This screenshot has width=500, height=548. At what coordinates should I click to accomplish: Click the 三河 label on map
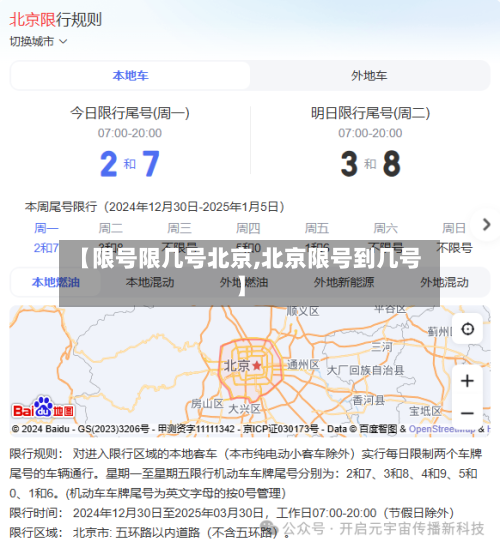pos(382,347)
